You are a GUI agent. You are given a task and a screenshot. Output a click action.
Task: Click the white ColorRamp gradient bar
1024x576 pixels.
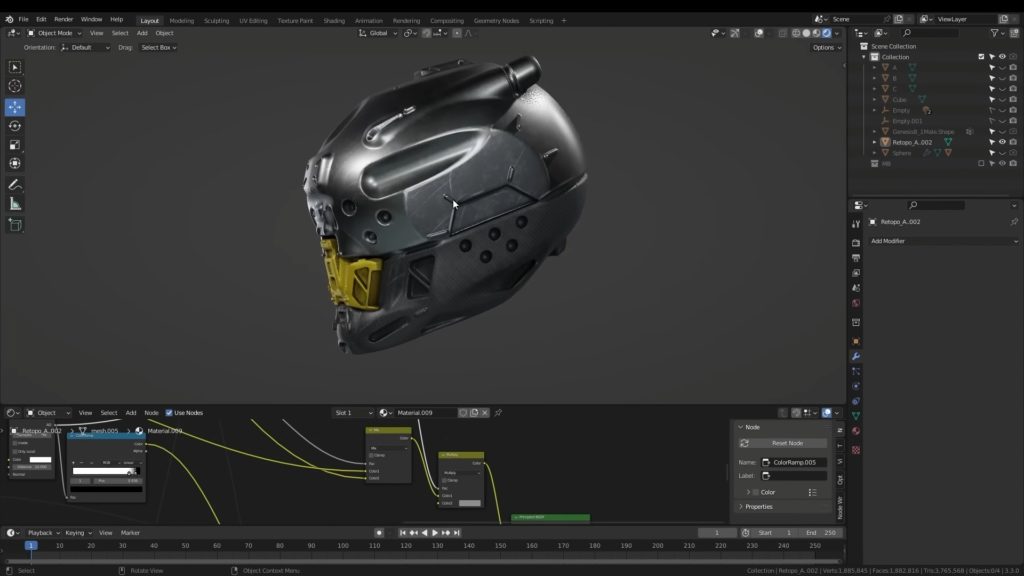(x=102, y=471)
